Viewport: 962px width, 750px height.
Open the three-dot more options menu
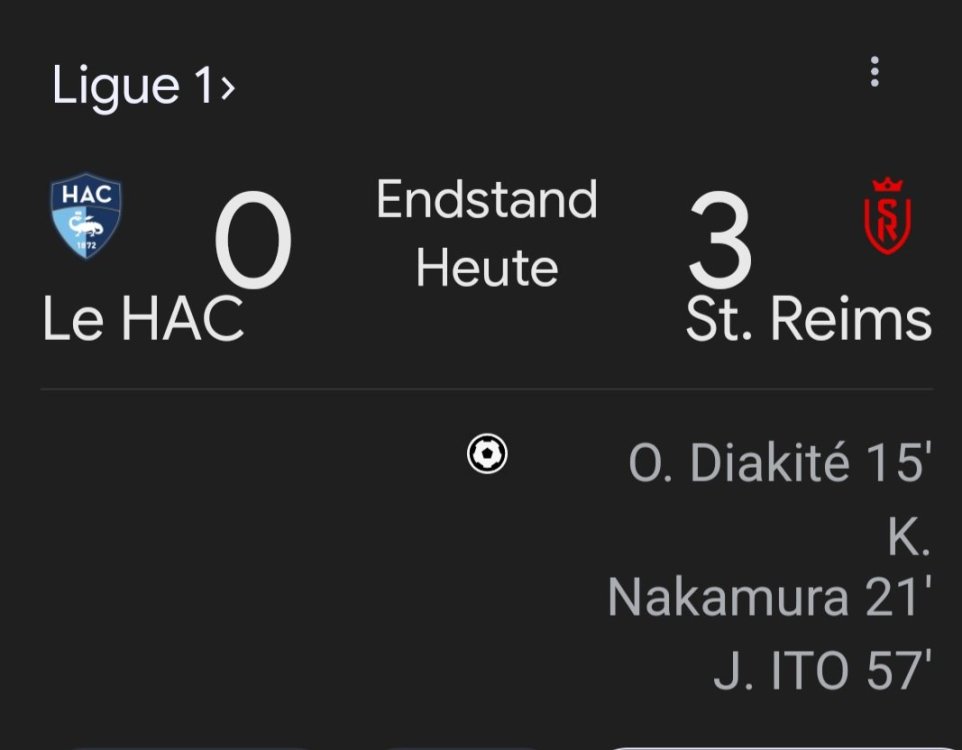[x=875, y=72]
